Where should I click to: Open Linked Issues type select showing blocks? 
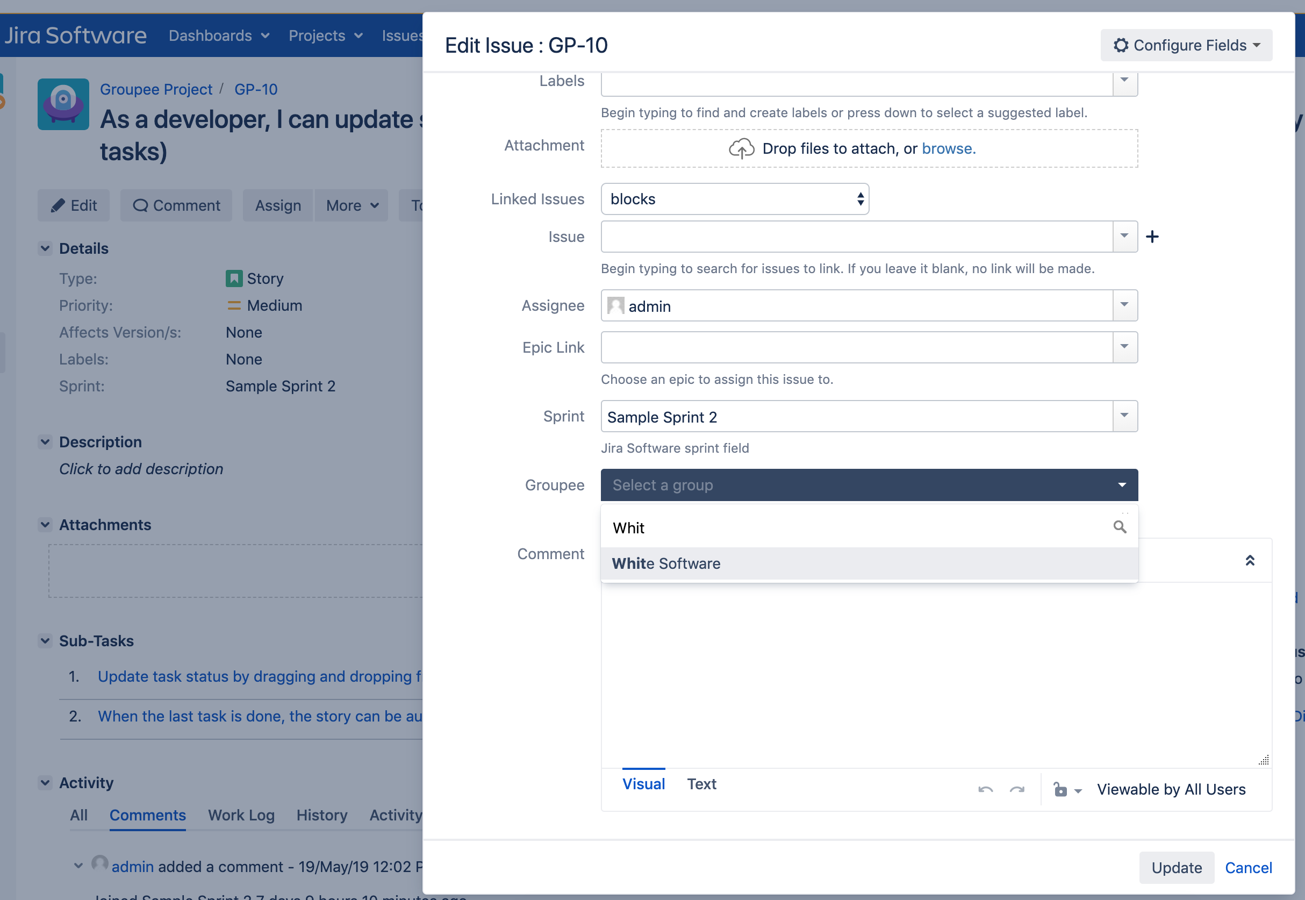point(735,199)
